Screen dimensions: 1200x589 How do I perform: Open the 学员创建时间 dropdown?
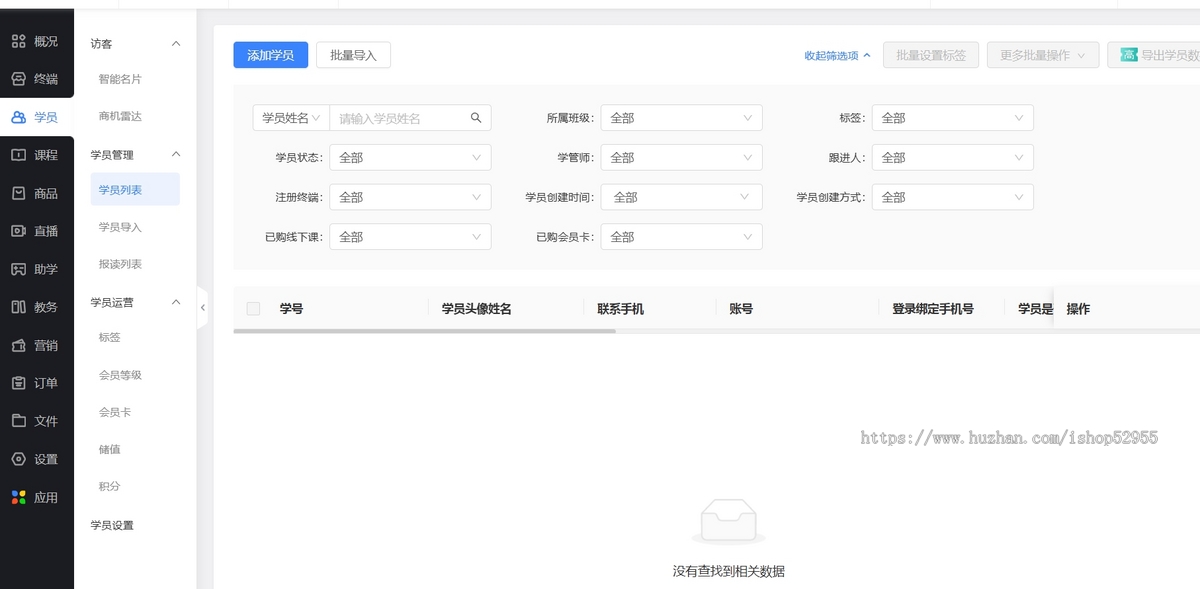tap(681, 197)
